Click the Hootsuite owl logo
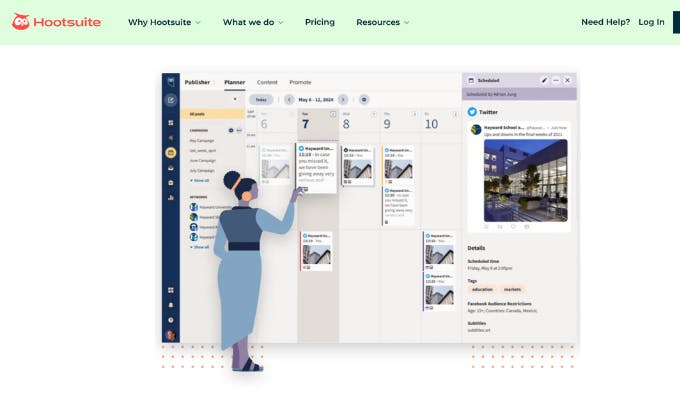This screenshot has width=680, height=400. pyautogui.click(x=56, y=22)
